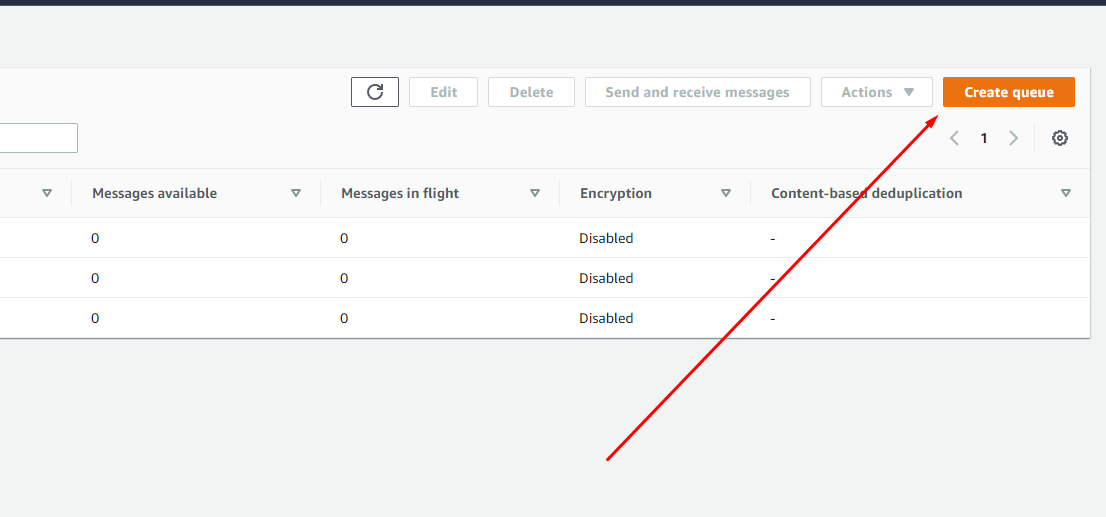Click sort arrow beside Content-based deduplication
This screenshot has width=1106, height=517.
[x=1066, y=193]
